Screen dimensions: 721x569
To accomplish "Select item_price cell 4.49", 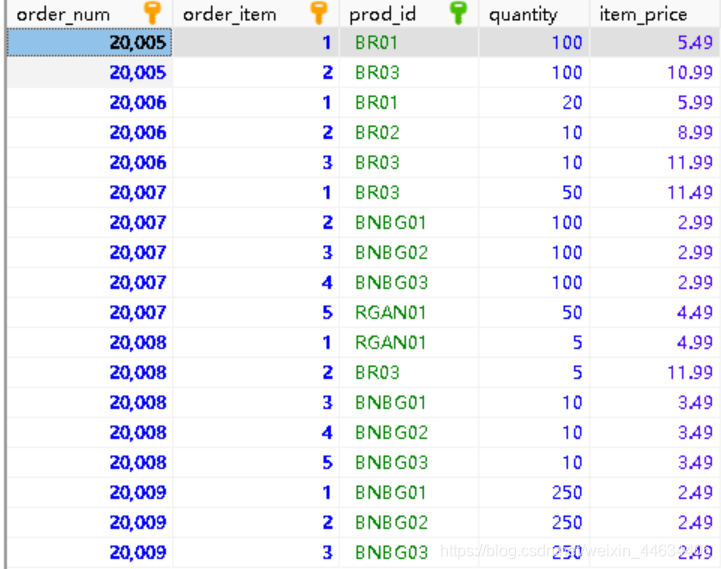I will point(655,312).
